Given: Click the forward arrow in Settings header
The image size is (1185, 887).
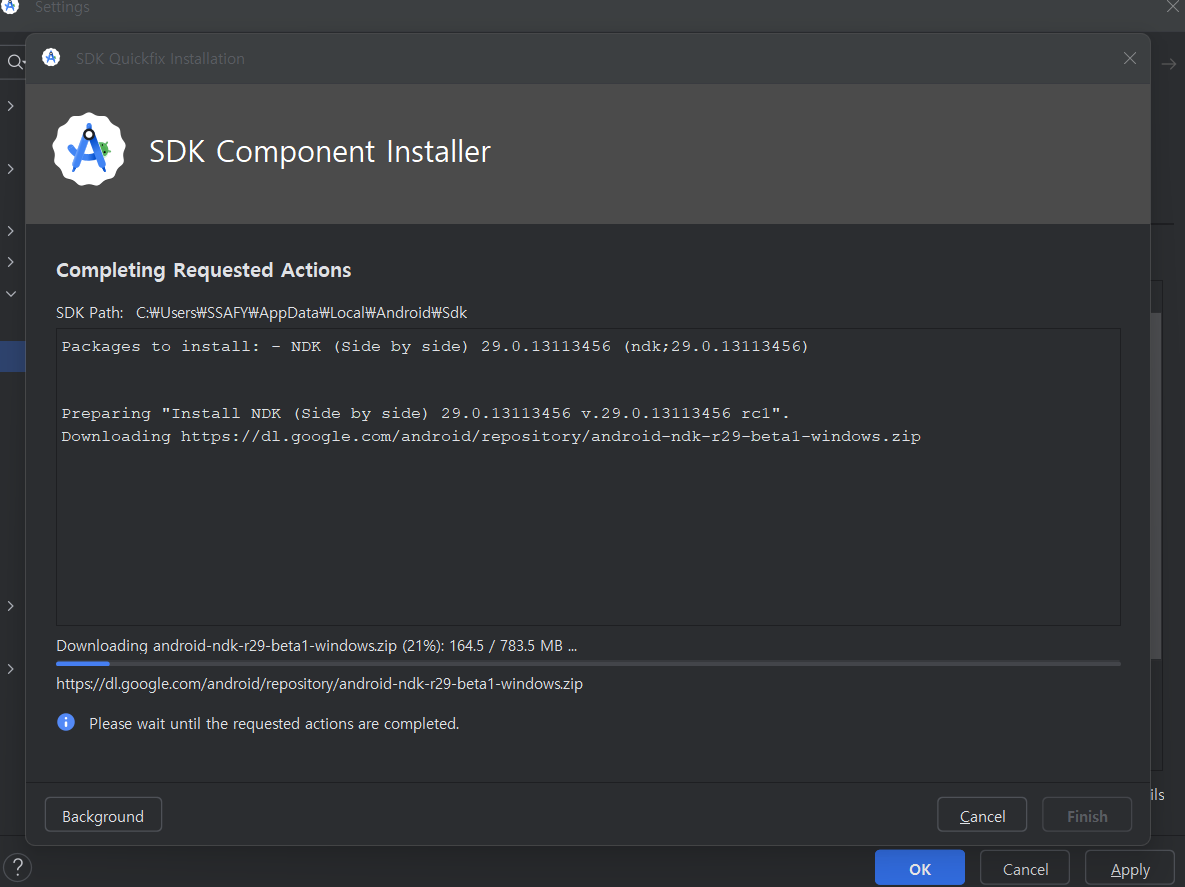Looking at the screenshot, I should click(1168, 64).
